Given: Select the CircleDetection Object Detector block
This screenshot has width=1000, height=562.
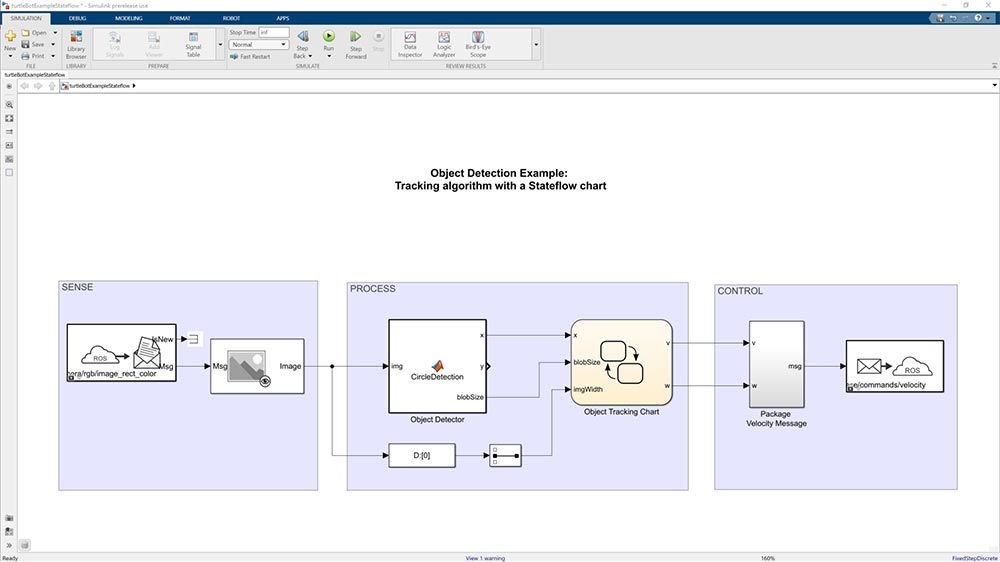Looking at the screenshot, I should click(438, 366).
